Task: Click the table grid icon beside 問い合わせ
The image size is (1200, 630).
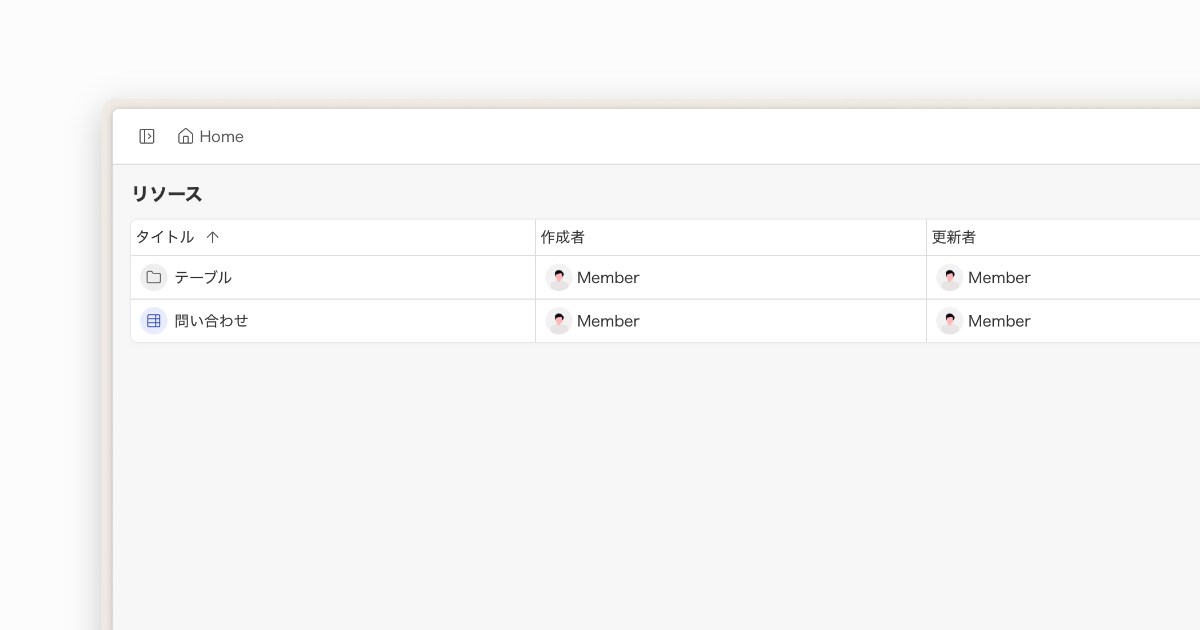Action: tap(153, 321)
